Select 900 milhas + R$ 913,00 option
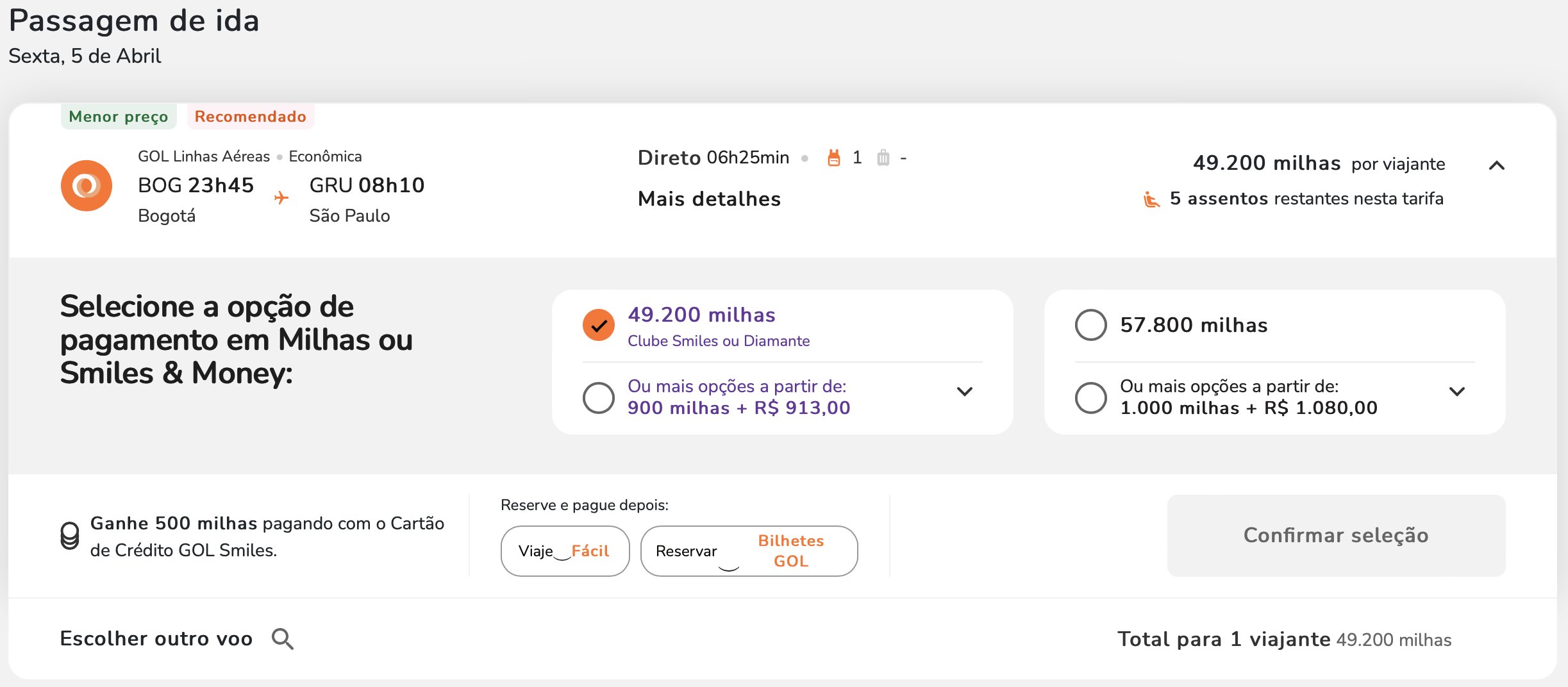Viewport: 1568px width, 687px height. point(599,398)
